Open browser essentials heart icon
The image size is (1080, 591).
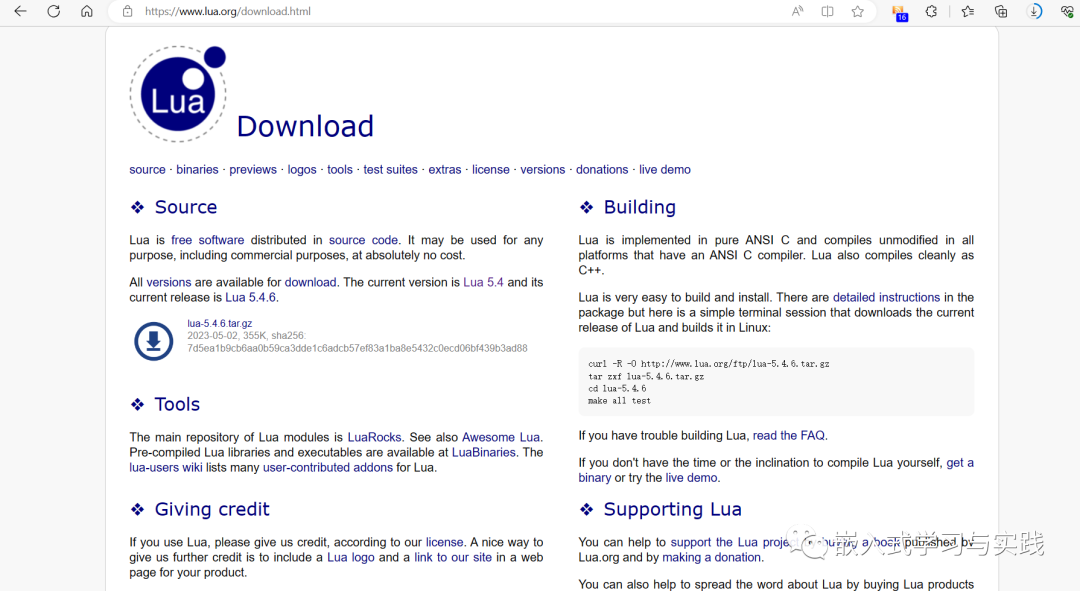tap(1067, 11)
